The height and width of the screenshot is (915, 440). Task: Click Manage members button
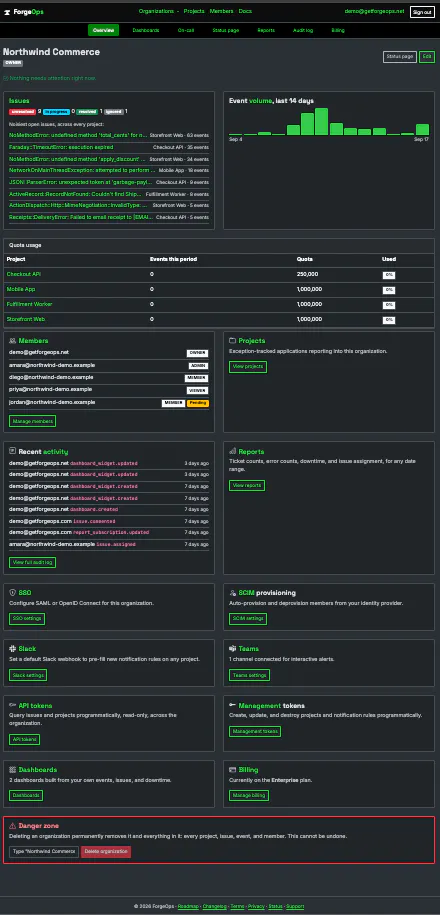(33, 421)
